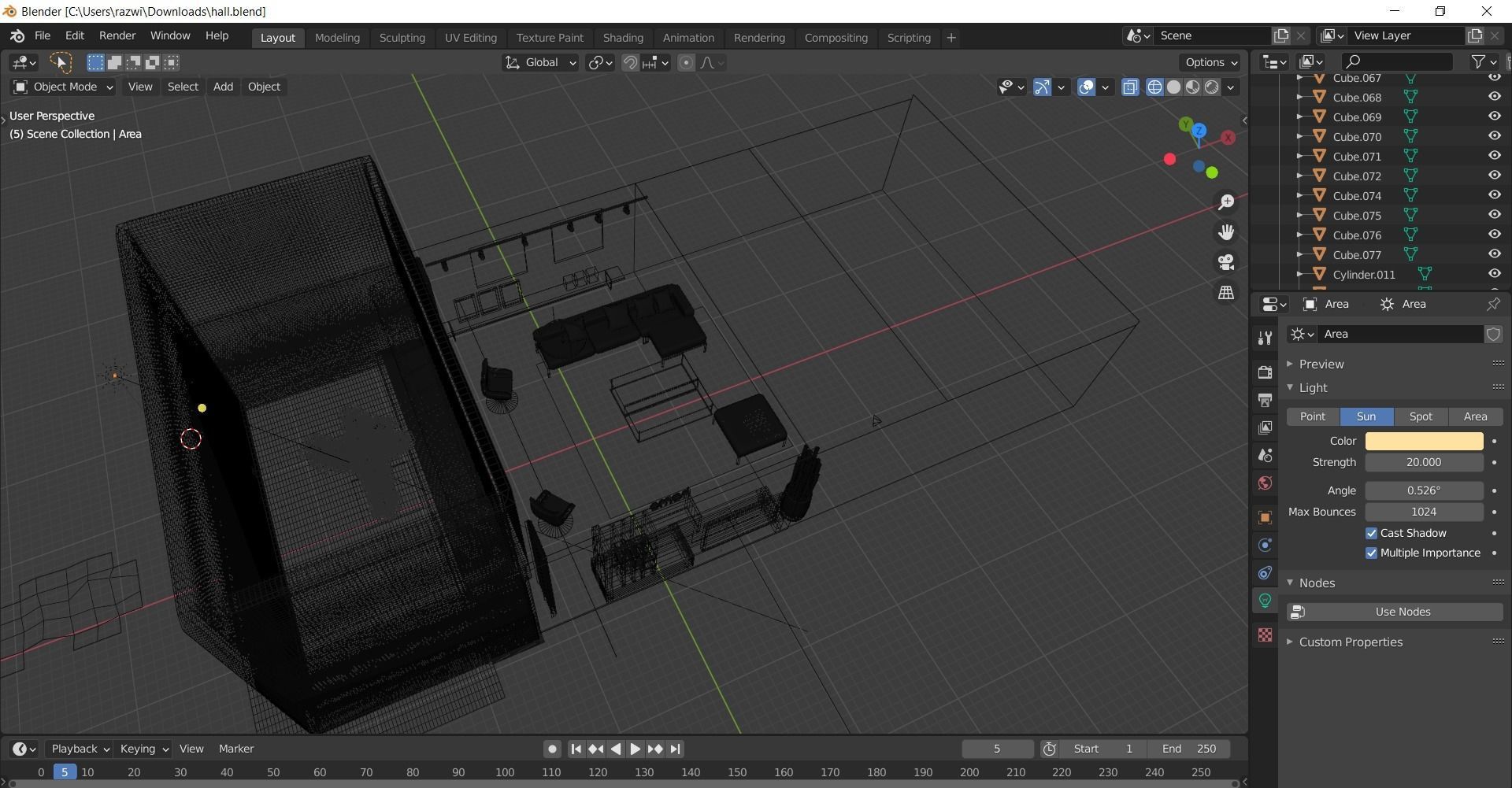Set light type to Point

point(1313,416)
